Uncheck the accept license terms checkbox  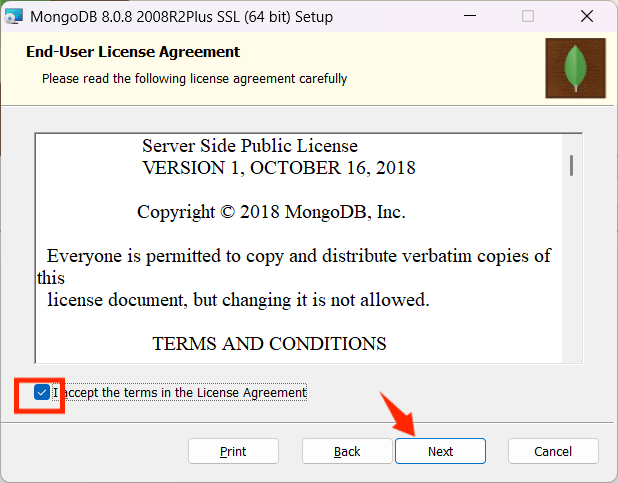[x=41, y=392]
